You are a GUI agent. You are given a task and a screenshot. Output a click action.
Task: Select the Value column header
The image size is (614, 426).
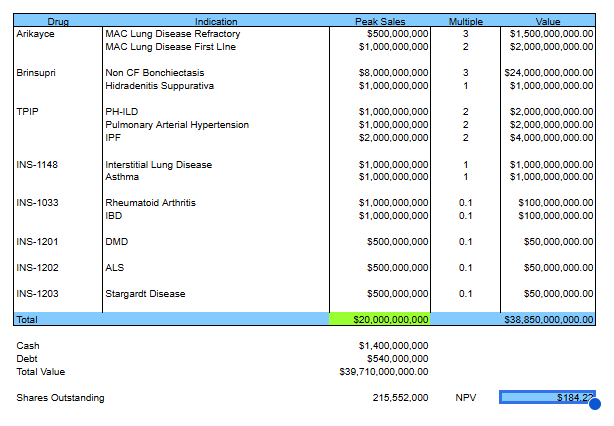pyautogui.click(x=548, y=22)
